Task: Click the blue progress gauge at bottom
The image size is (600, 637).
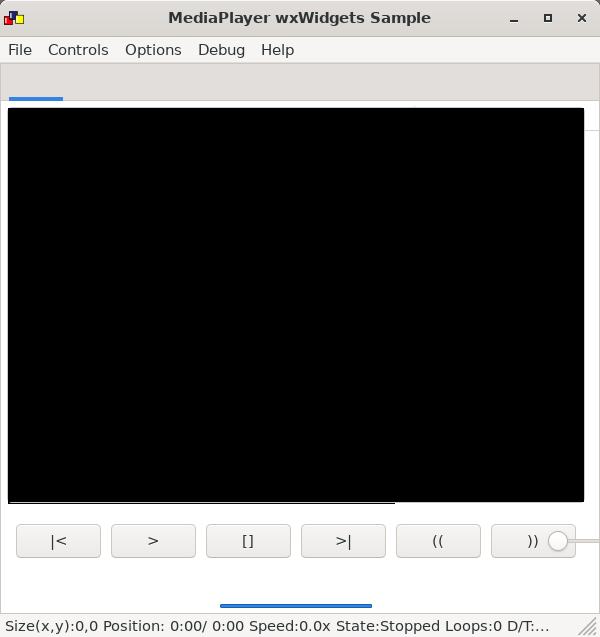Action: [x=295, y=605]
